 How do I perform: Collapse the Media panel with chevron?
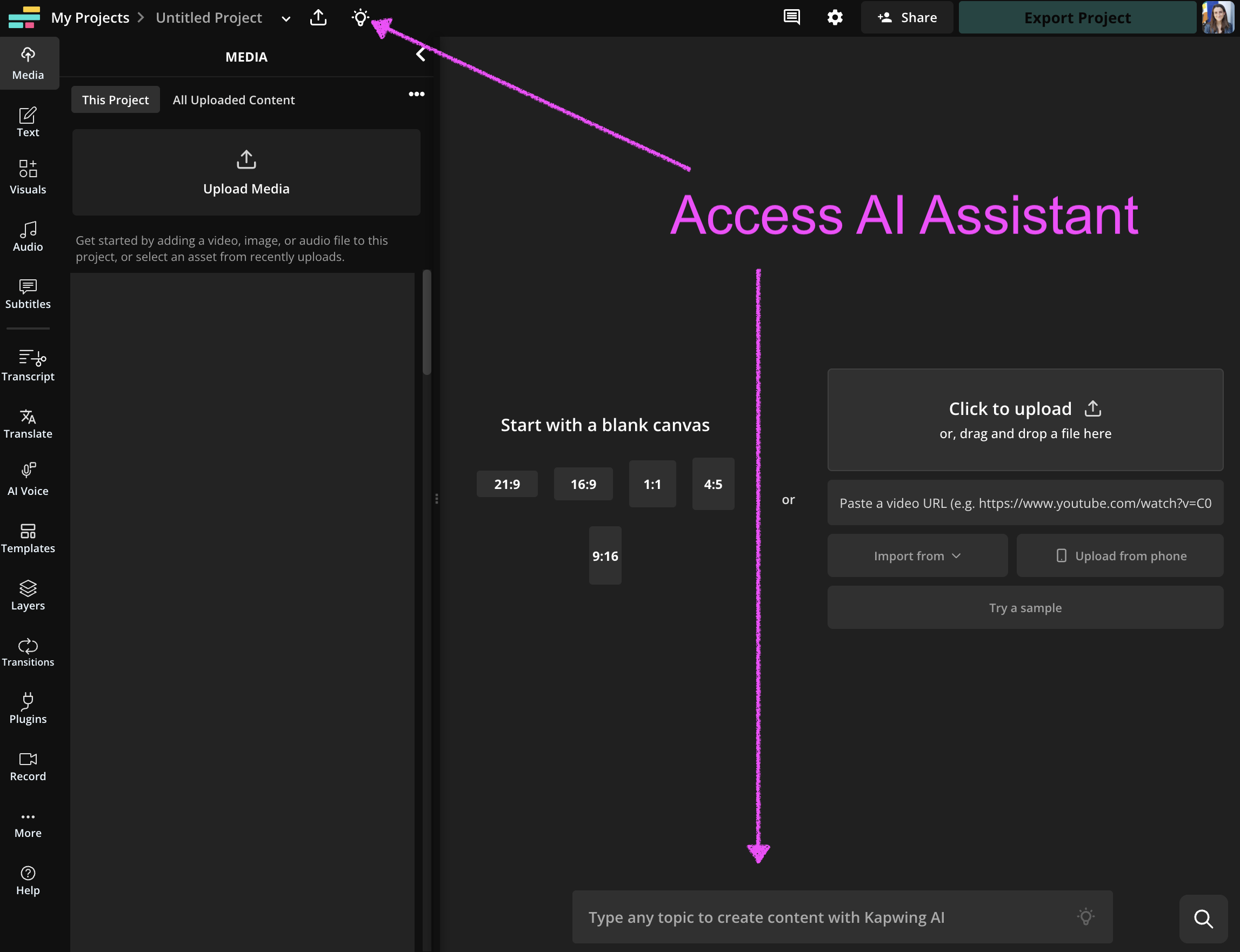pos(420,55)
